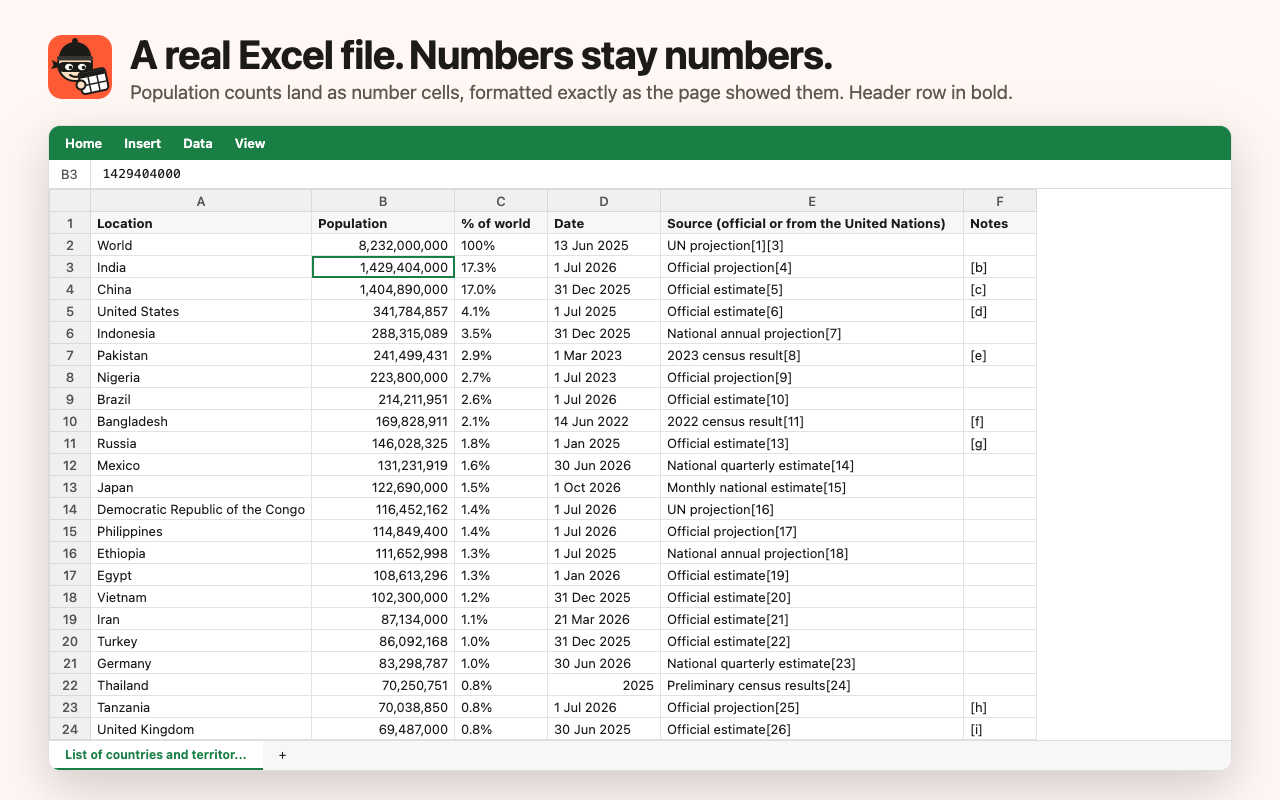This screenshot has width=1280, height=800.
Task: Select 'Democratic Republic of the Congo' cell
Action: 201,509
